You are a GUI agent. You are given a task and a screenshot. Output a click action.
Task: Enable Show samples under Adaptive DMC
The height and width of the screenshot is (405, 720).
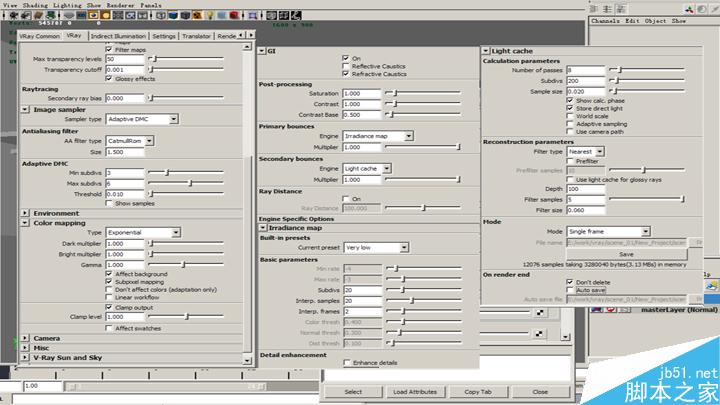click(x=109, y=203)
